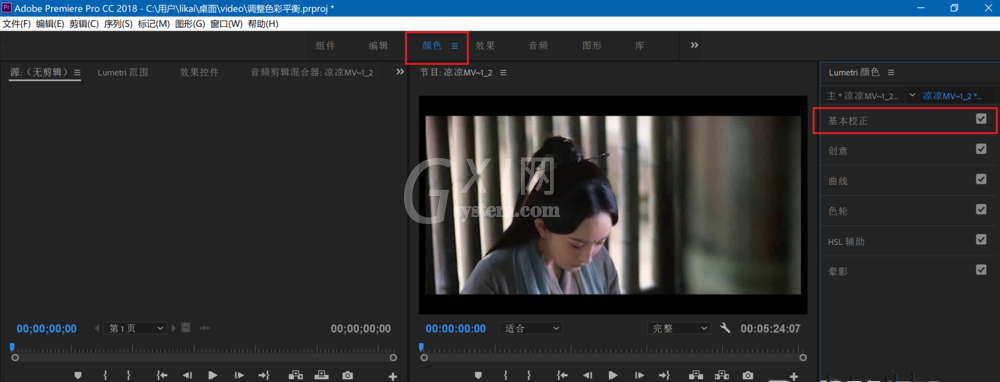Play clip in Source monitor

pos(214,376)
